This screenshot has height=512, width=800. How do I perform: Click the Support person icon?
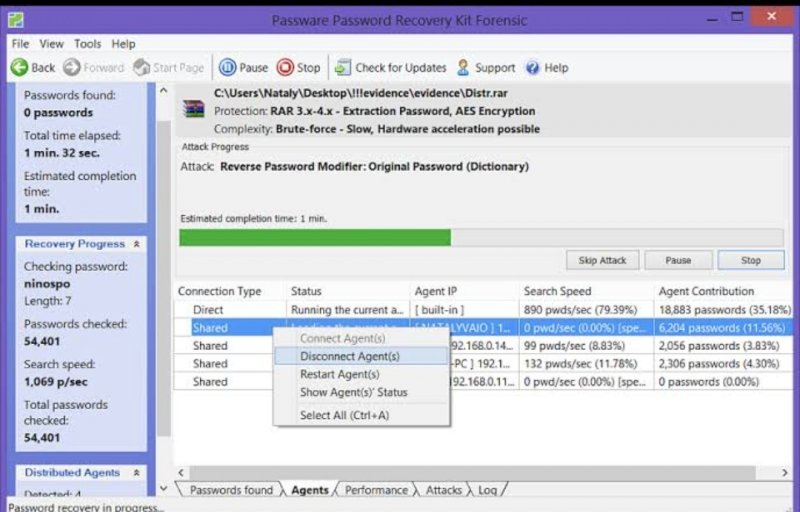point(463,67)
